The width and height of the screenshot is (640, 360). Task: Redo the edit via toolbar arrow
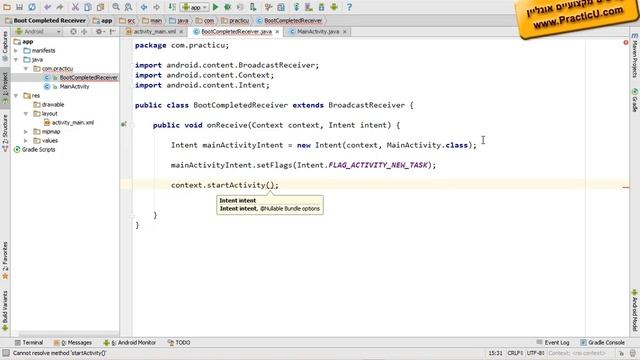pos(60,7)
